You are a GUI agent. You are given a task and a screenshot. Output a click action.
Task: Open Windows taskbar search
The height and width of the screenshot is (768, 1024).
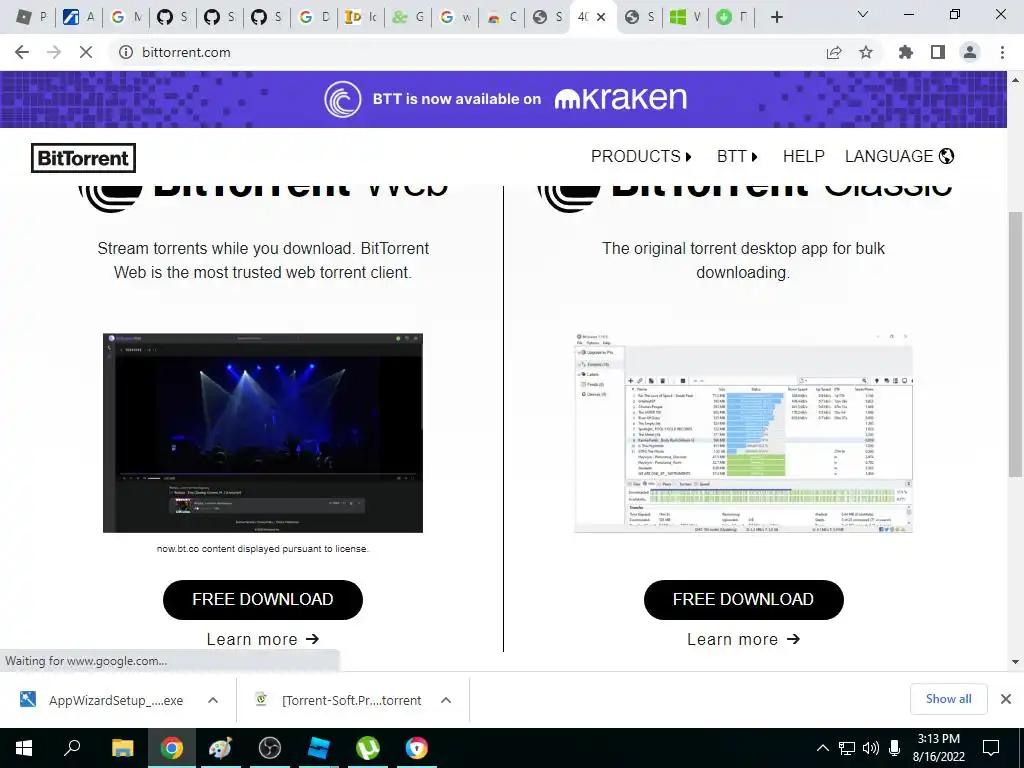tap(72, 748)
